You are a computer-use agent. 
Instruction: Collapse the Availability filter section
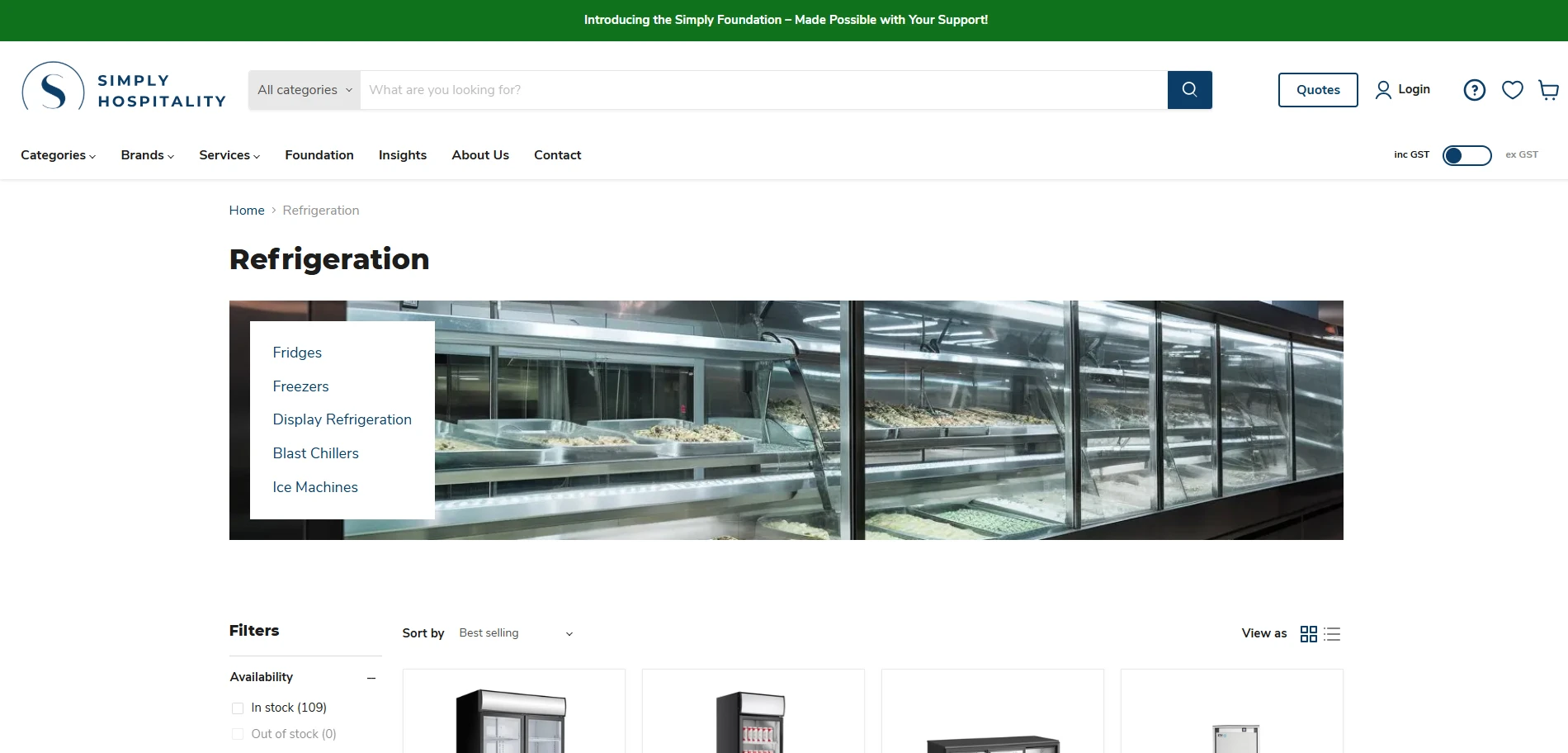pos(371,677)
